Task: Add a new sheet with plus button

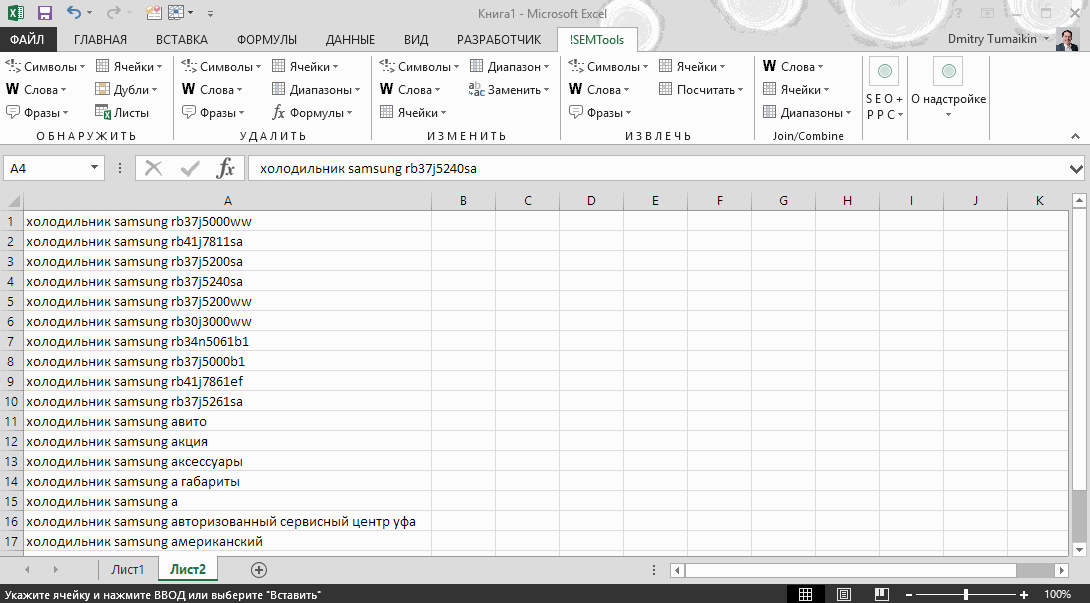Action: (259, 570)
